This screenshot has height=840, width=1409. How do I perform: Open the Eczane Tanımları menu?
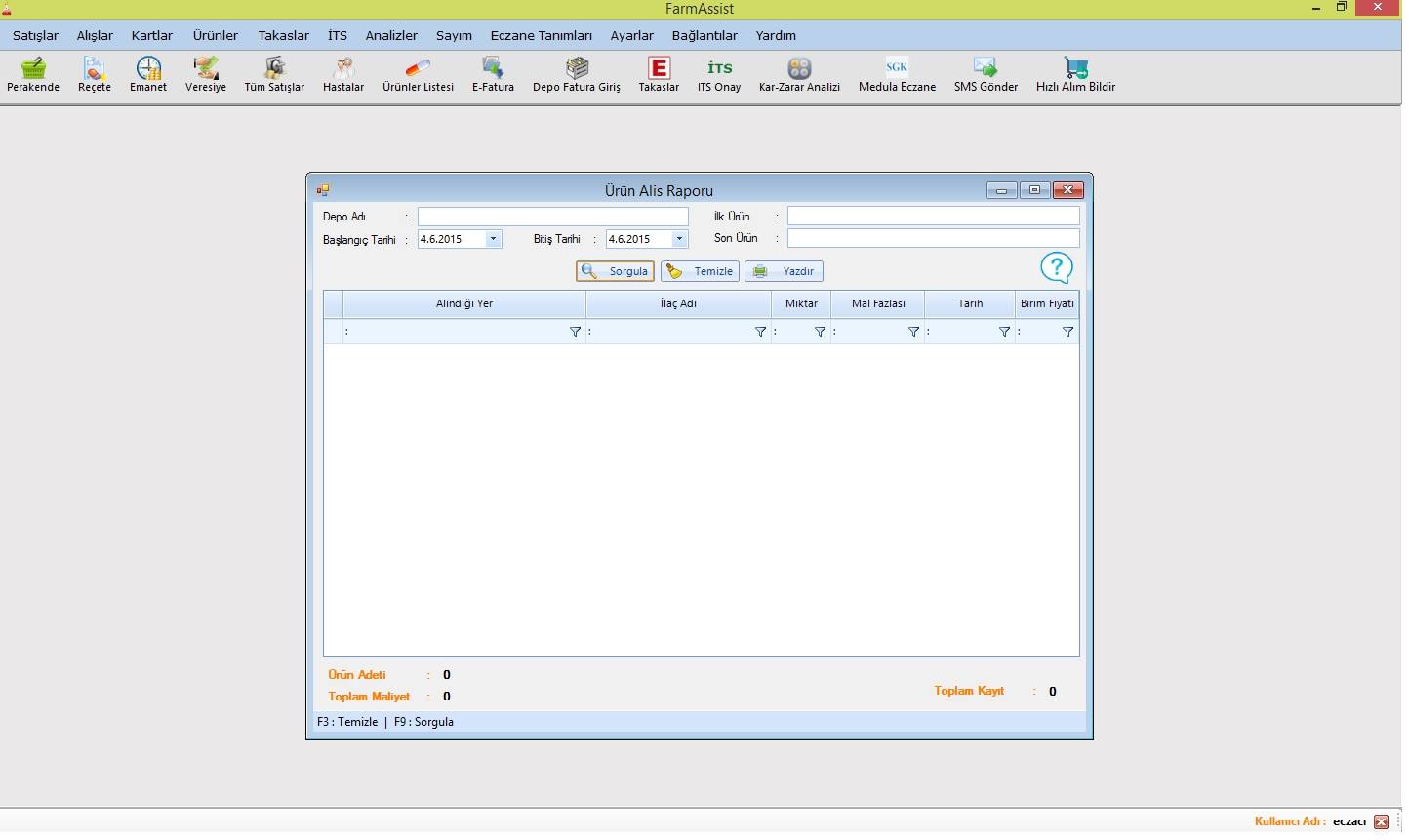[542, 35]
